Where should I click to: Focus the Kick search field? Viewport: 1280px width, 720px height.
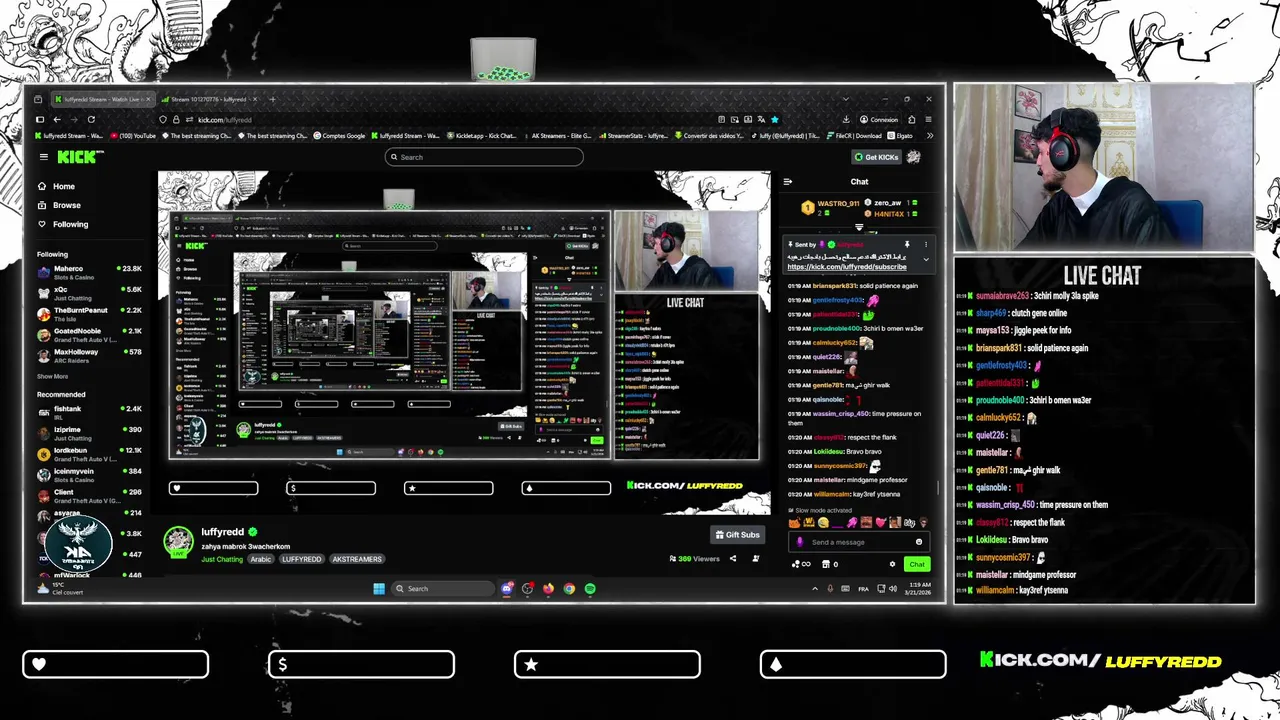pyautogui.click(x=484, y=157)
